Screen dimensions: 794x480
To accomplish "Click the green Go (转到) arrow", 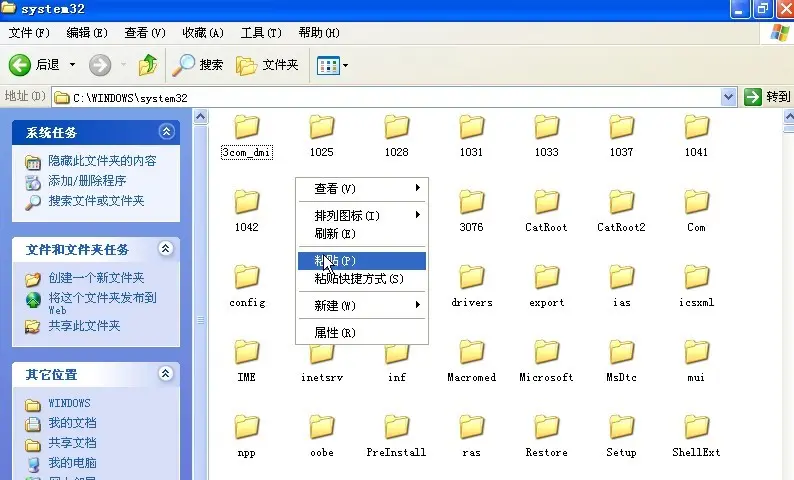I will click(752, 97).
